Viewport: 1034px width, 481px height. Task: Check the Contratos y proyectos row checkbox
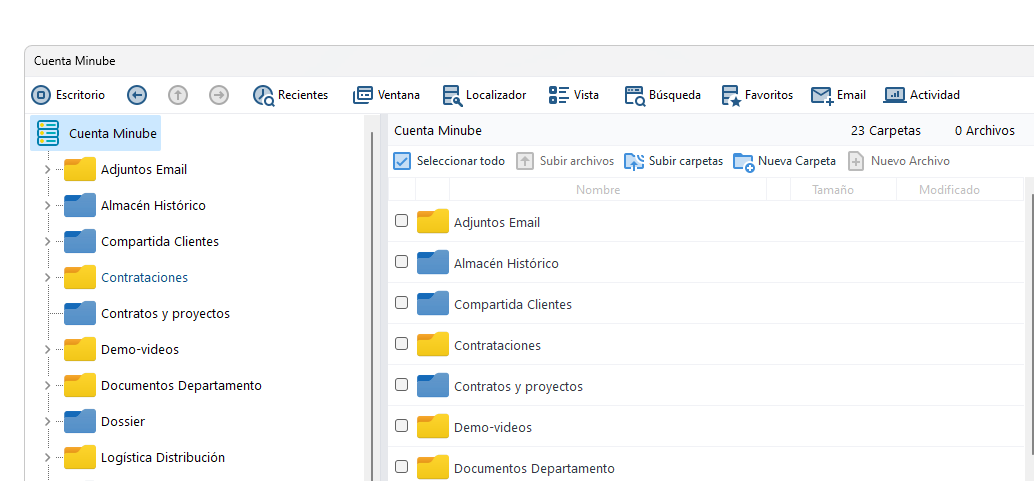click(401, 384)
